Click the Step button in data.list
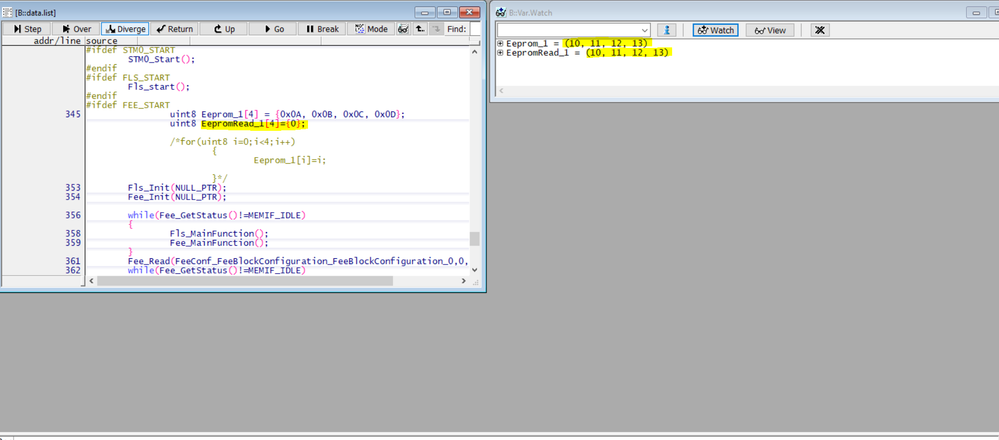The height and width of the screenshot is (440, 999). (x=27, y=29)
